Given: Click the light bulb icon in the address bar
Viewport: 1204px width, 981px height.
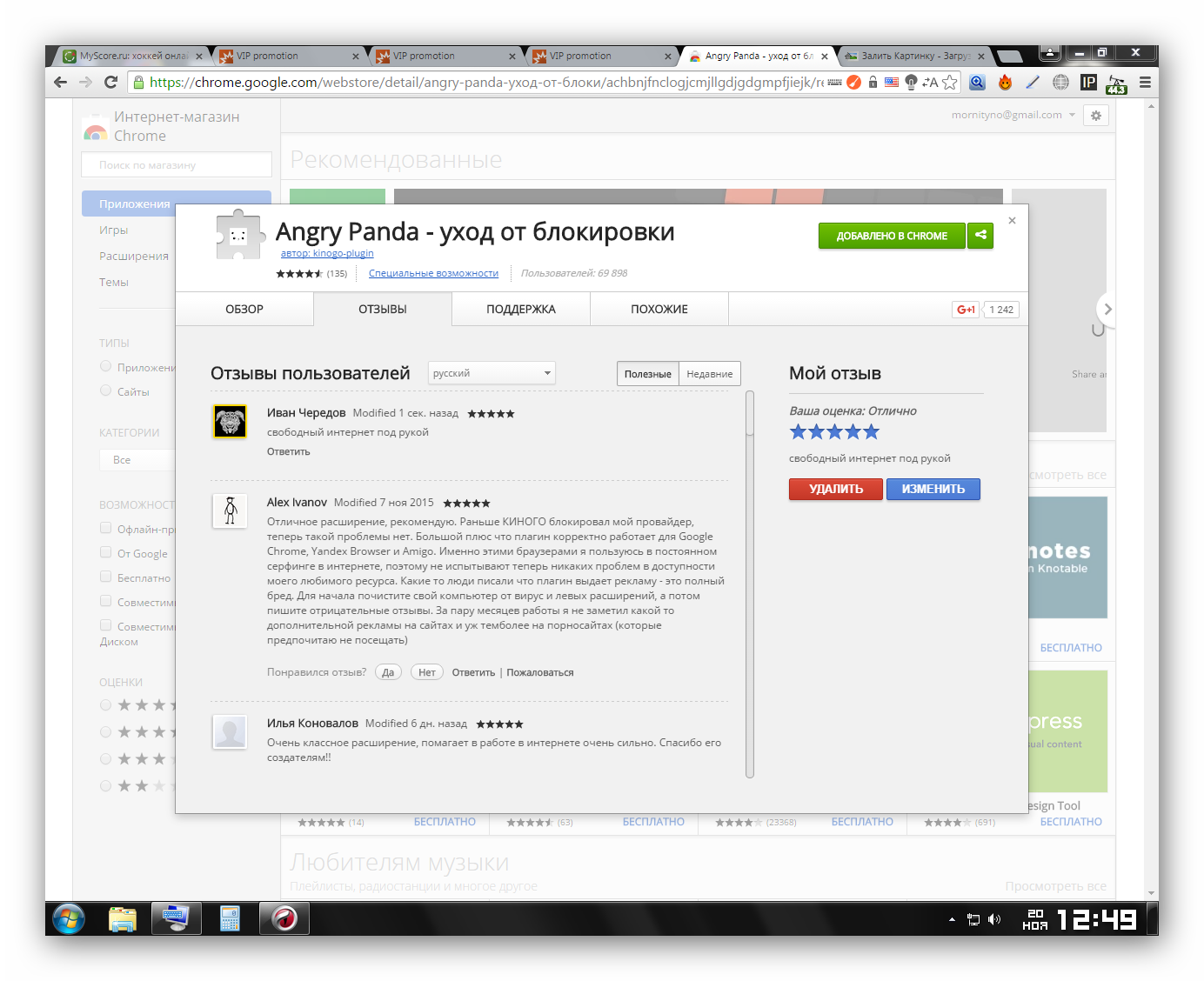Looking at the screenshot, I should point(911,82).
